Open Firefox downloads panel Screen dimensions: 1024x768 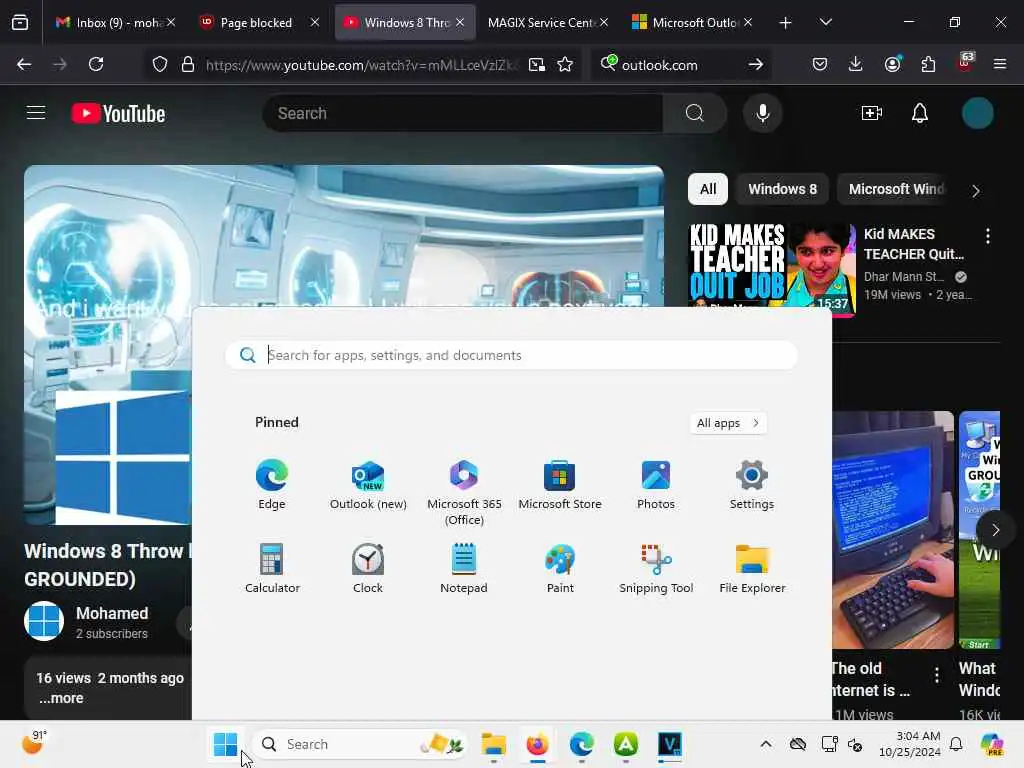pyautogui.click(x=856, y=64)
